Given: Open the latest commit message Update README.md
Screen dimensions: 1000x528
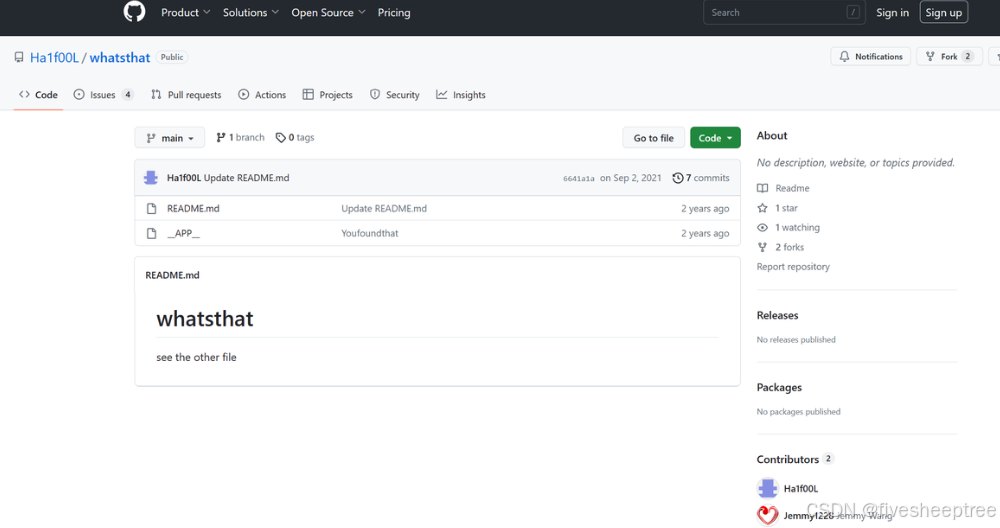Looking at the screenshot, I should [246, 178].
